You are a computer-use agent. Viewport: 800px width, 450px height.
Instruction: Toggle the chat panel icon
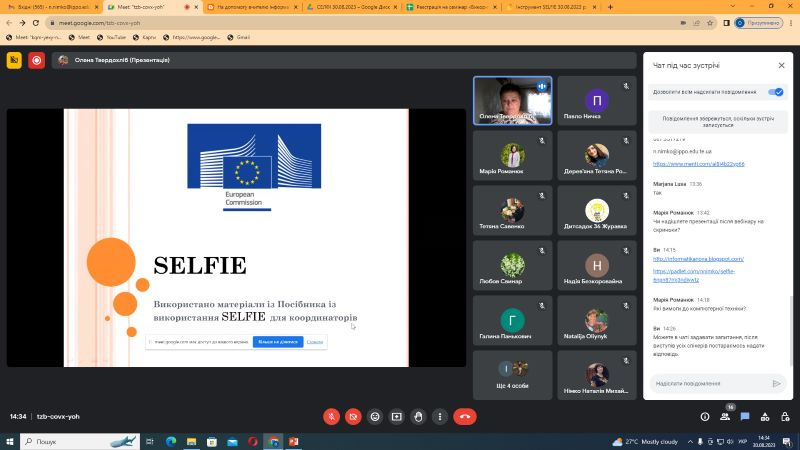point(745,417)
